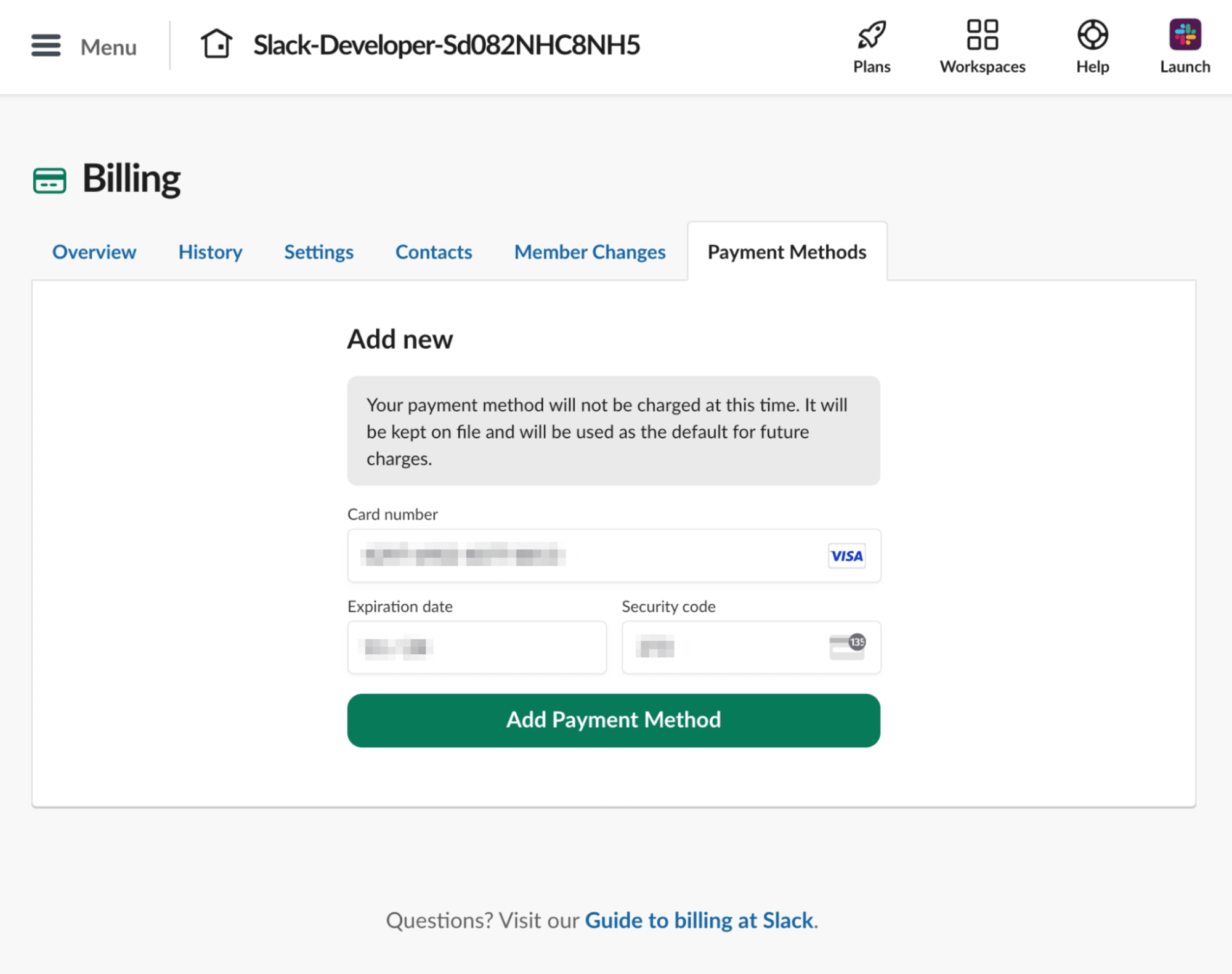
Task: Open Plans via rocket icon
Action: pos(872,34)
